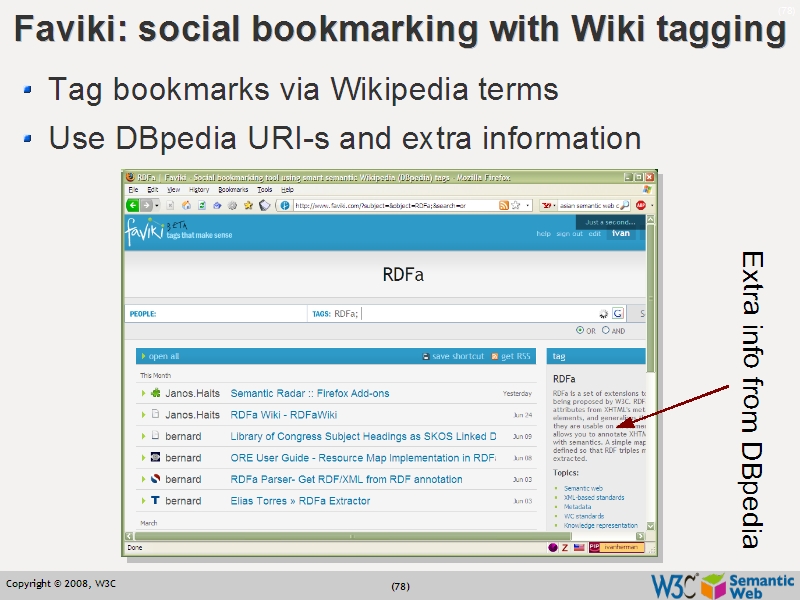Select the AND radio button
Screen dimensions: 800x600
tap(606, 329)
